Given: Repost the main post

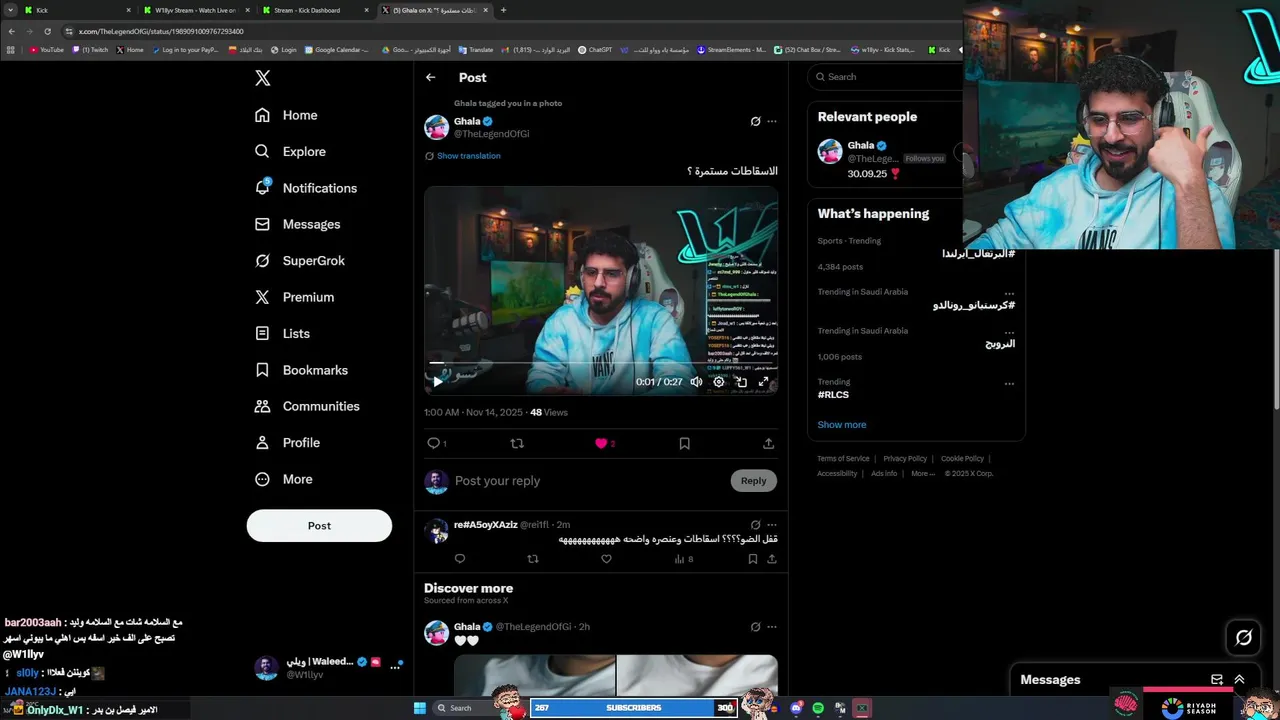Looking at the screenshot, I should [x=517, y=443].
